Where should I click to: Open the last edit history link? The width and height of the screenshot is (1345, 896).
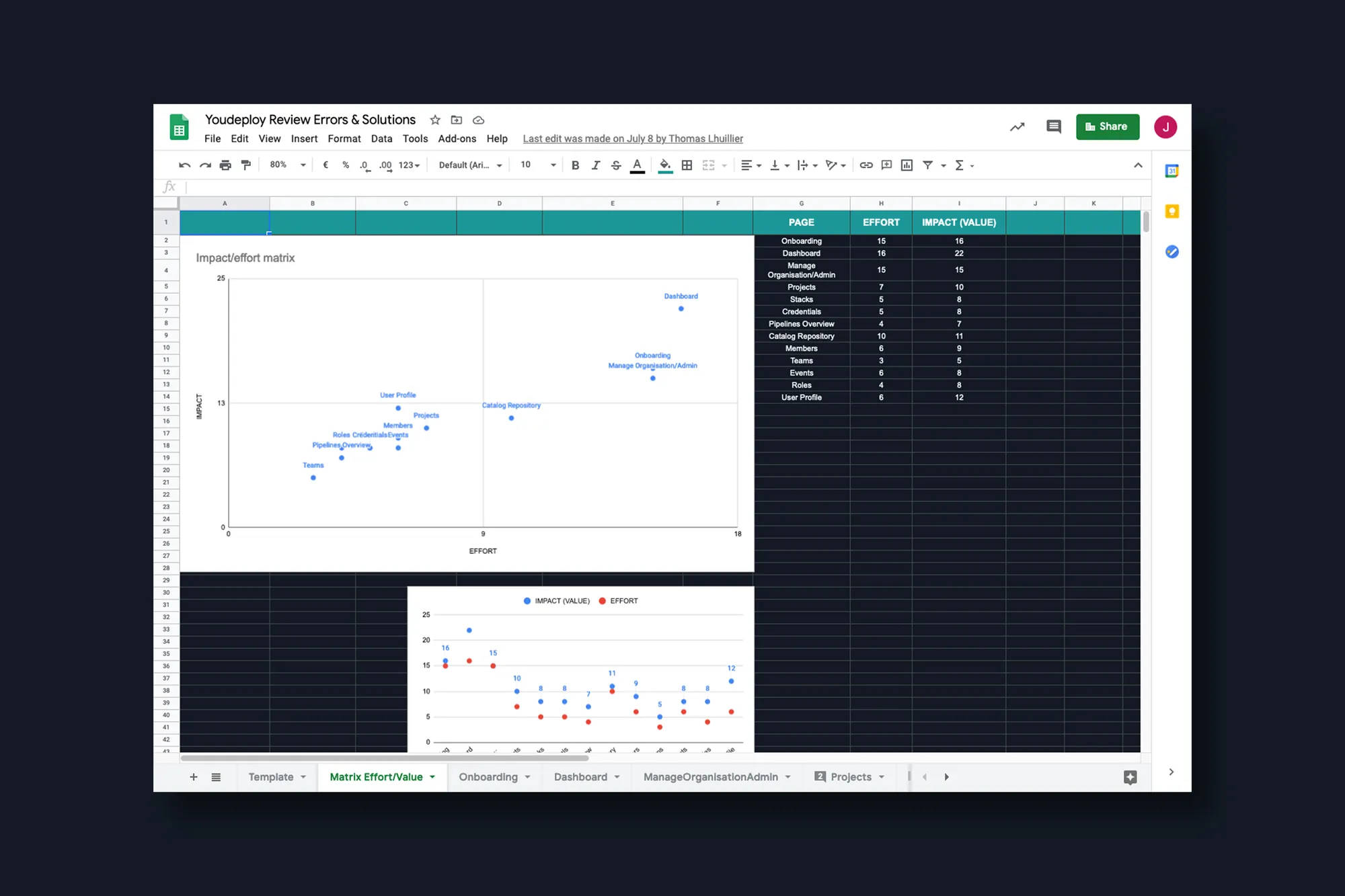coord(633,139)
